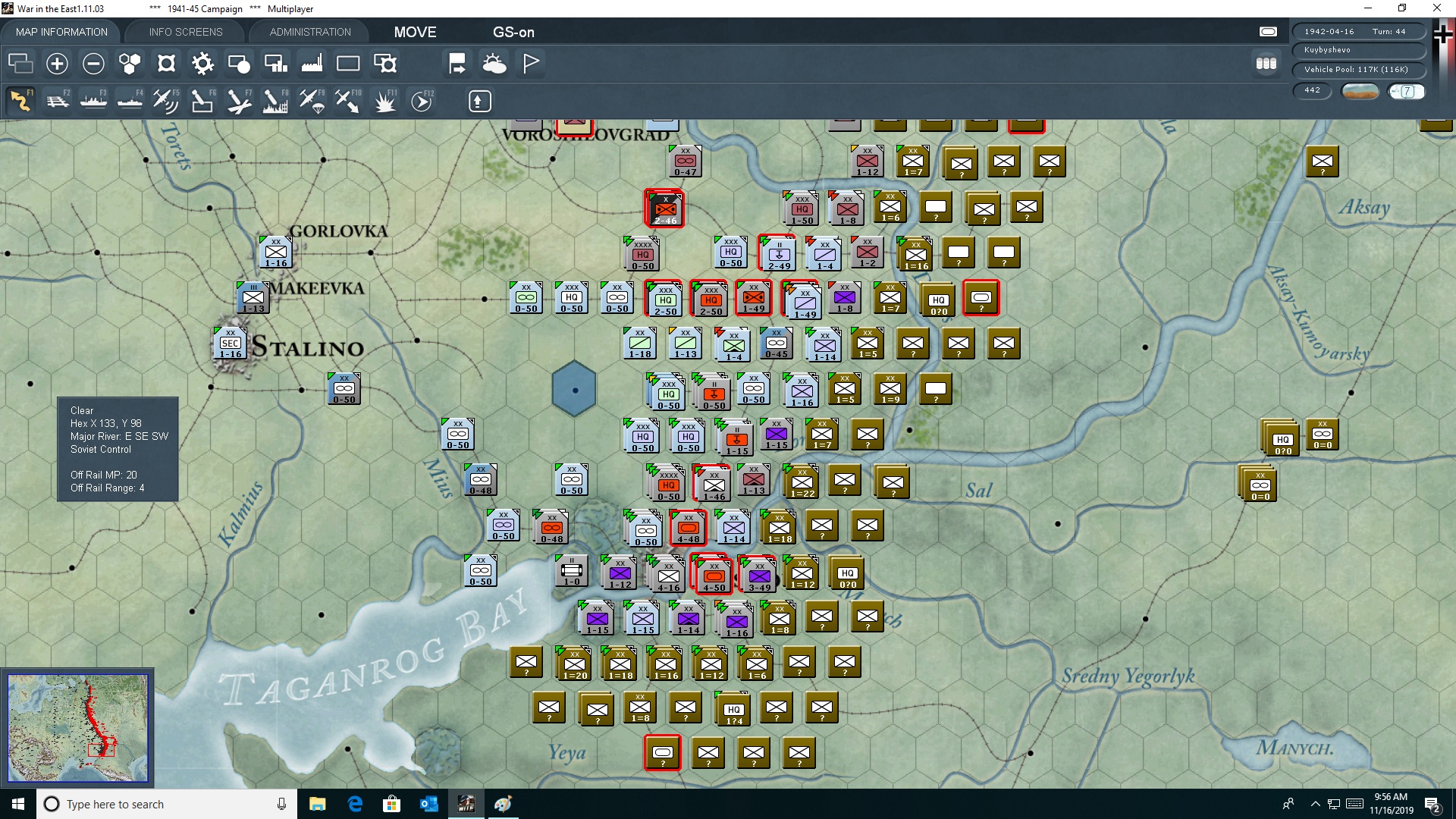Click the 442 admin points readout
This screenshot has width=1456, height=819.
tap(1313, 90)
